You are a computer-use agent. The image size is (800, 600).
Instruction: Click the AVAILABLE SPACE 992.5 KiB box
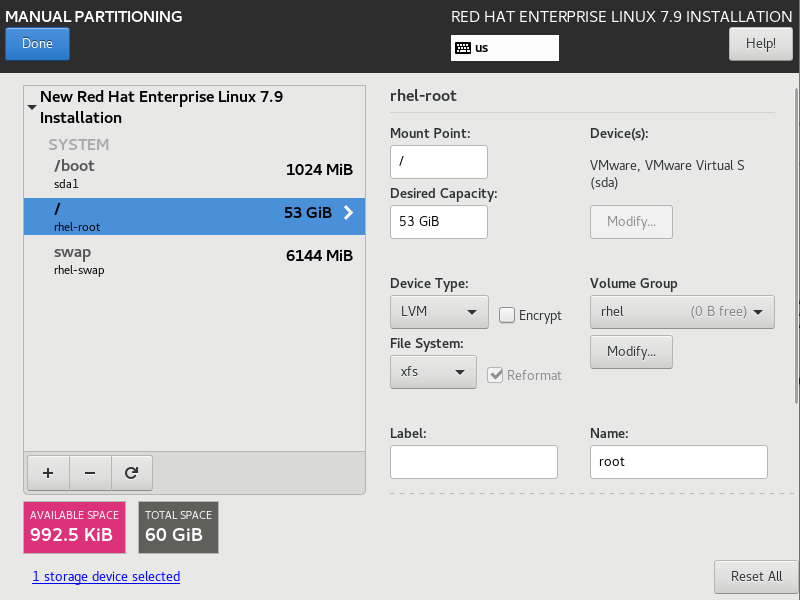click(x=74, y=527)
